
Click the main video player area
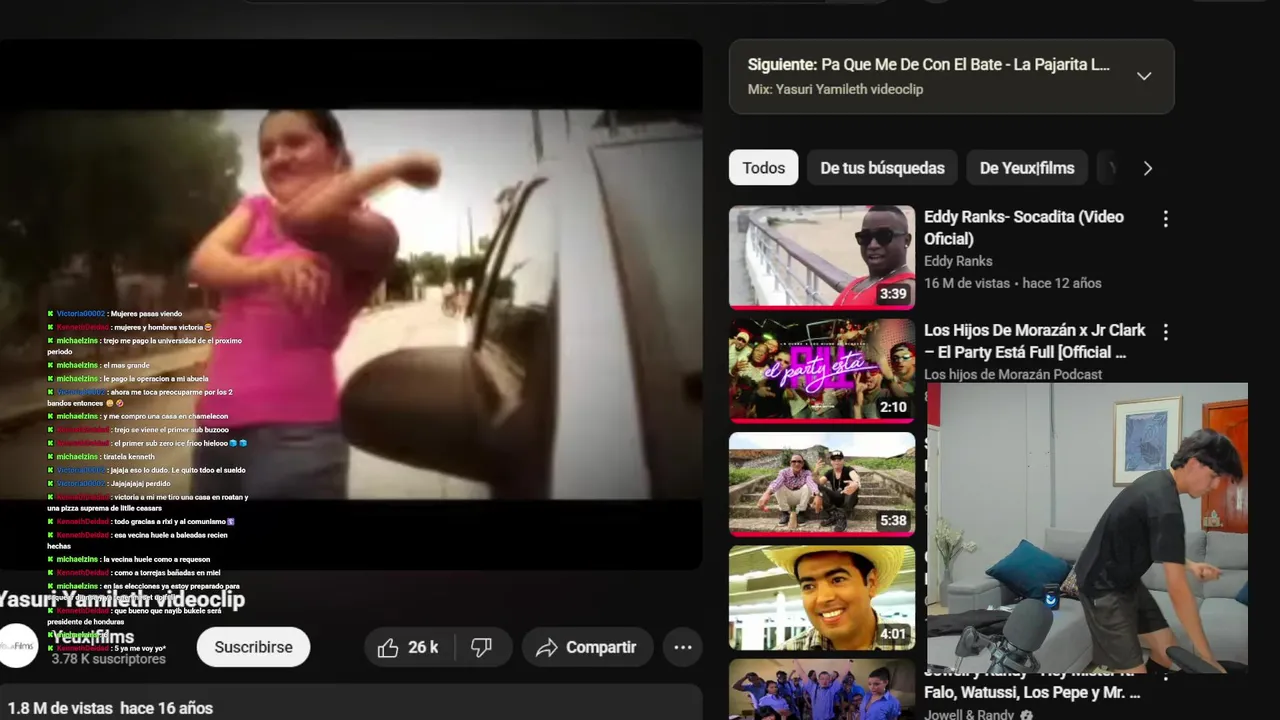351,304
